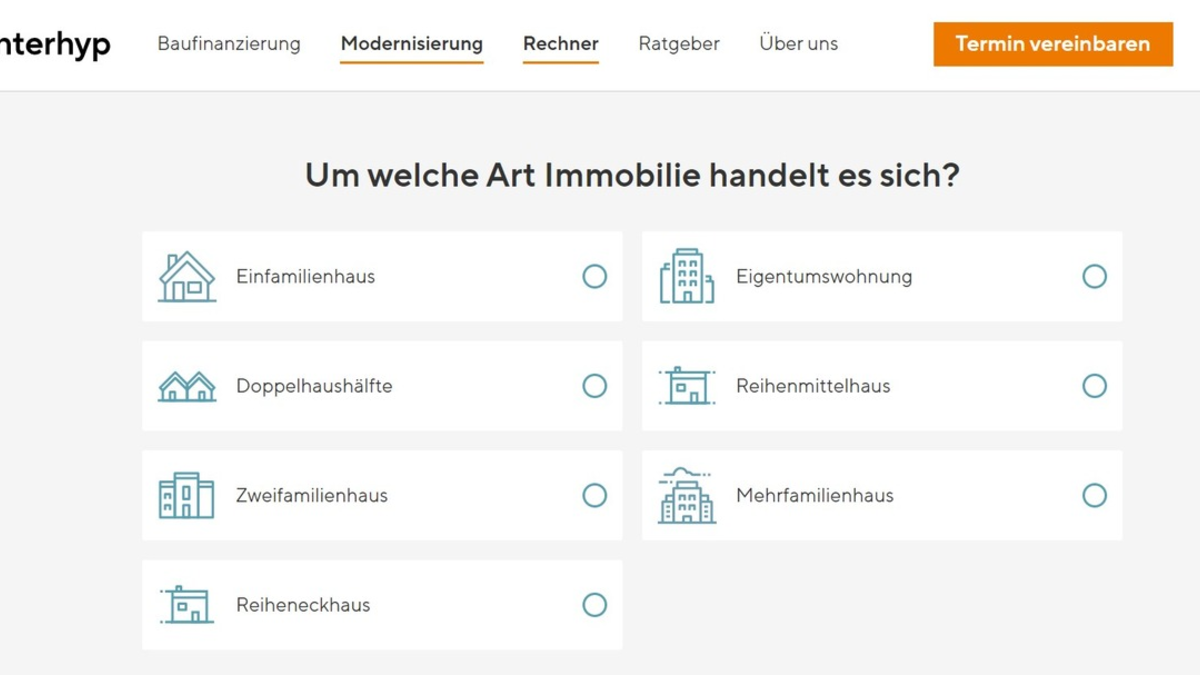Click the Reihenmittelhaus row-house icon
Viewport: 1200px width, 675px height.
click(687, 386)
